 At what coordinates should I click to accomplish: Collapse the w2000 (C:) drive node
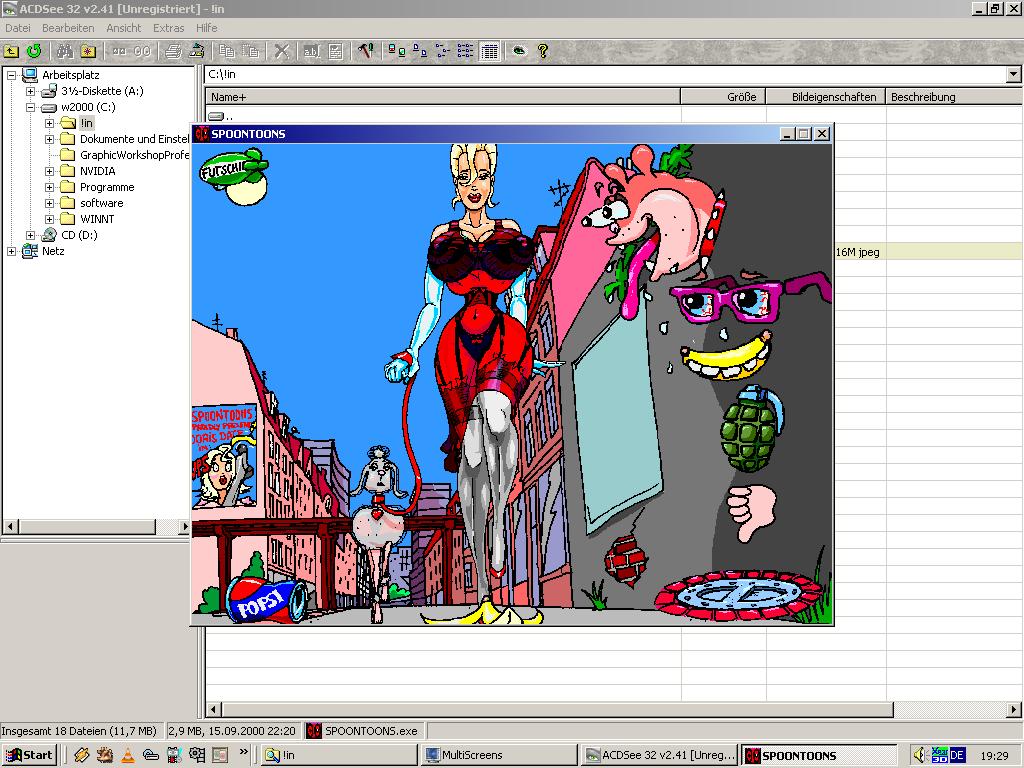coord(30,107)
